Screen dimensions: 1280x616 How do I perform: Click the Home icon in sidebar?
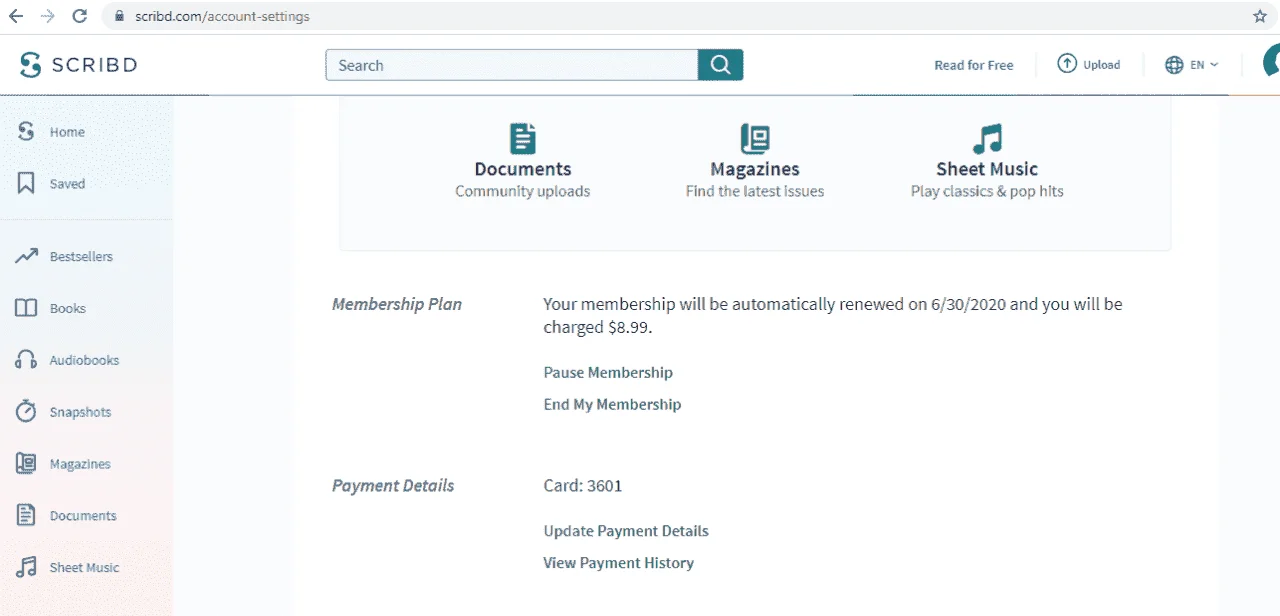click(26, 131)
